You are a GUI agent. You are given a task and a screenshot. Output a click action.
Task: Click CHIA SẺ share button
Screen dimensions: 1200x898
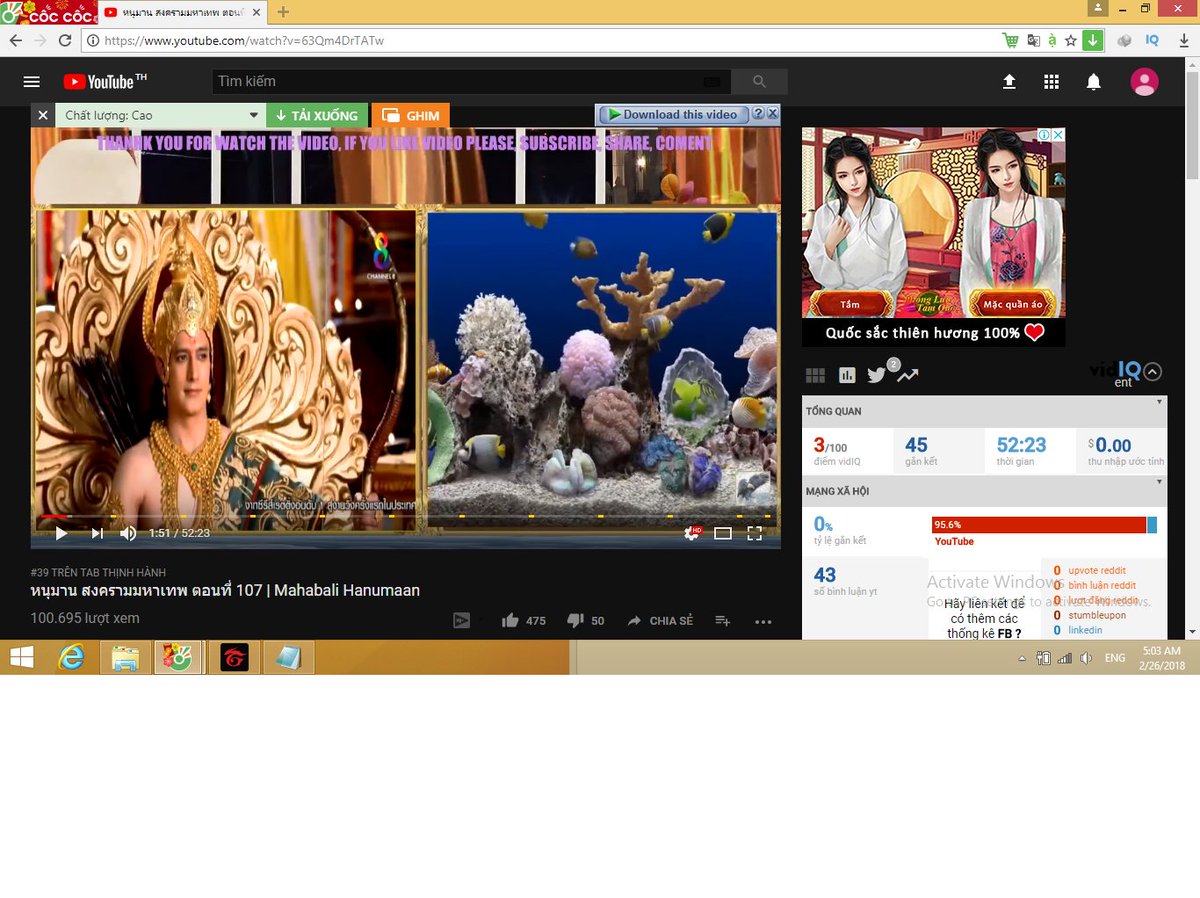pos(660,620)
